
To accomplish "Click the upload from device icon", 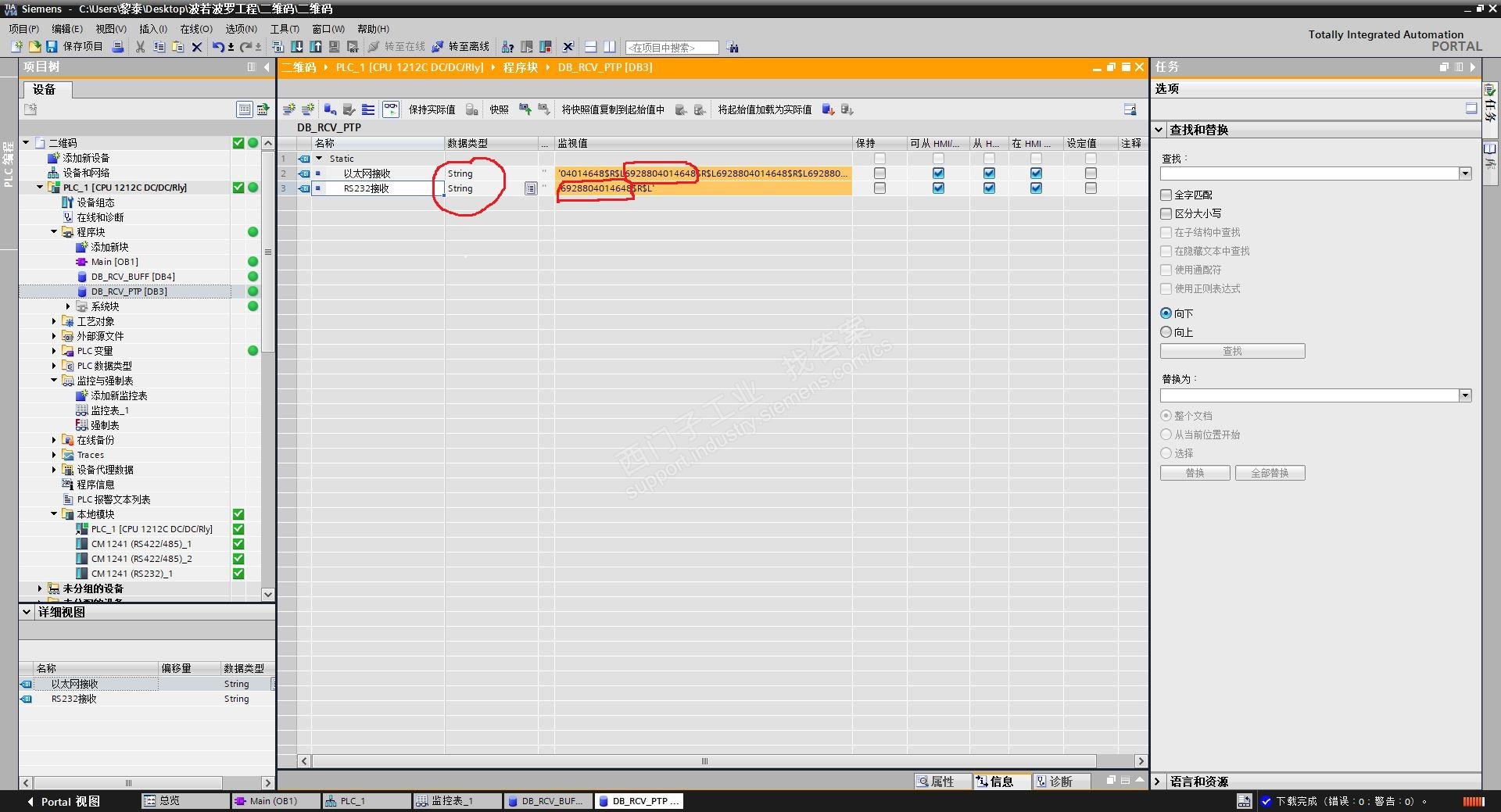I will click(x=316, y=47).
